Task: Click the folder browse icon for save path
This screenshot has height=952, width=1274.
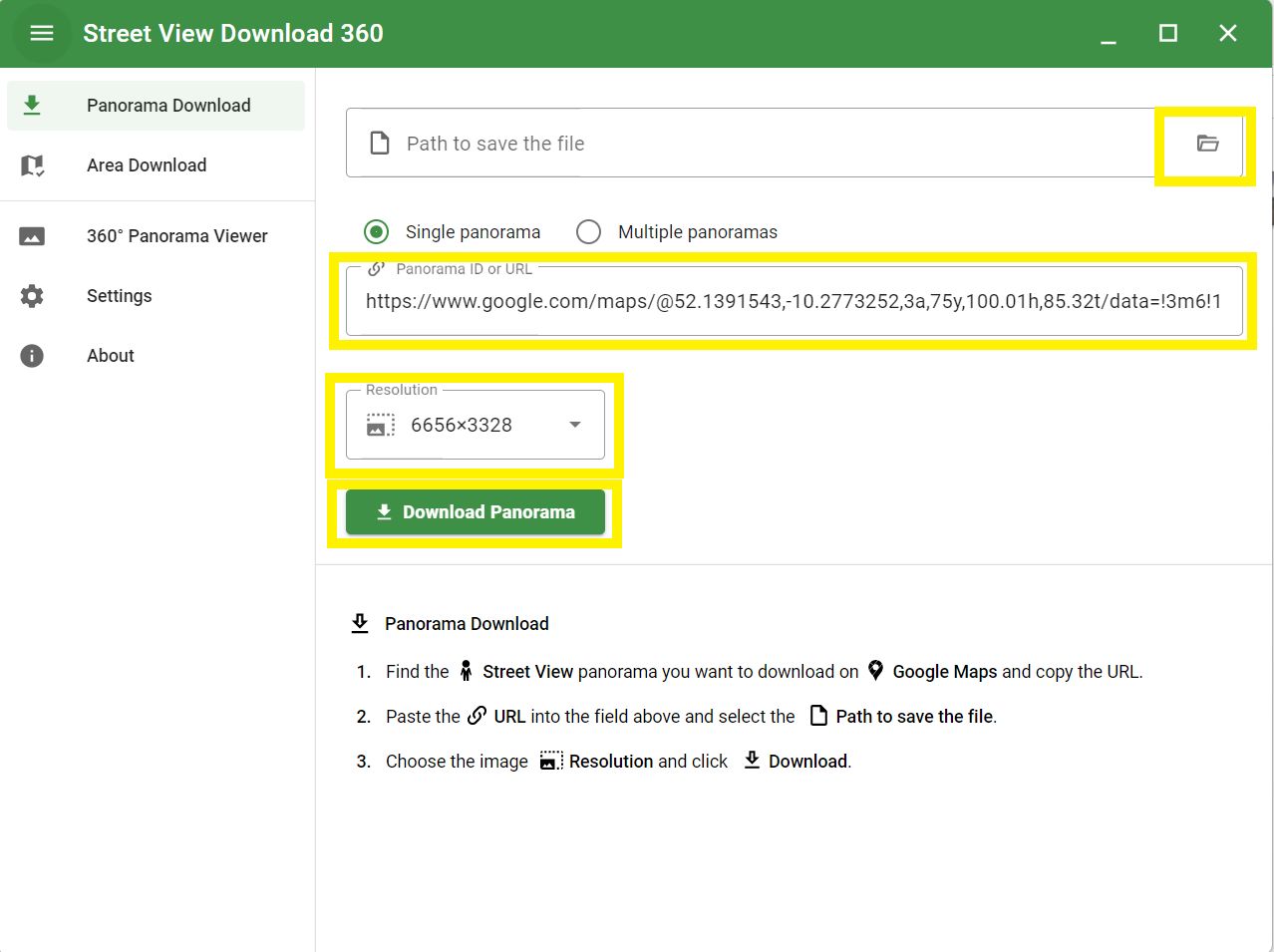Action: pos(1207,144)
